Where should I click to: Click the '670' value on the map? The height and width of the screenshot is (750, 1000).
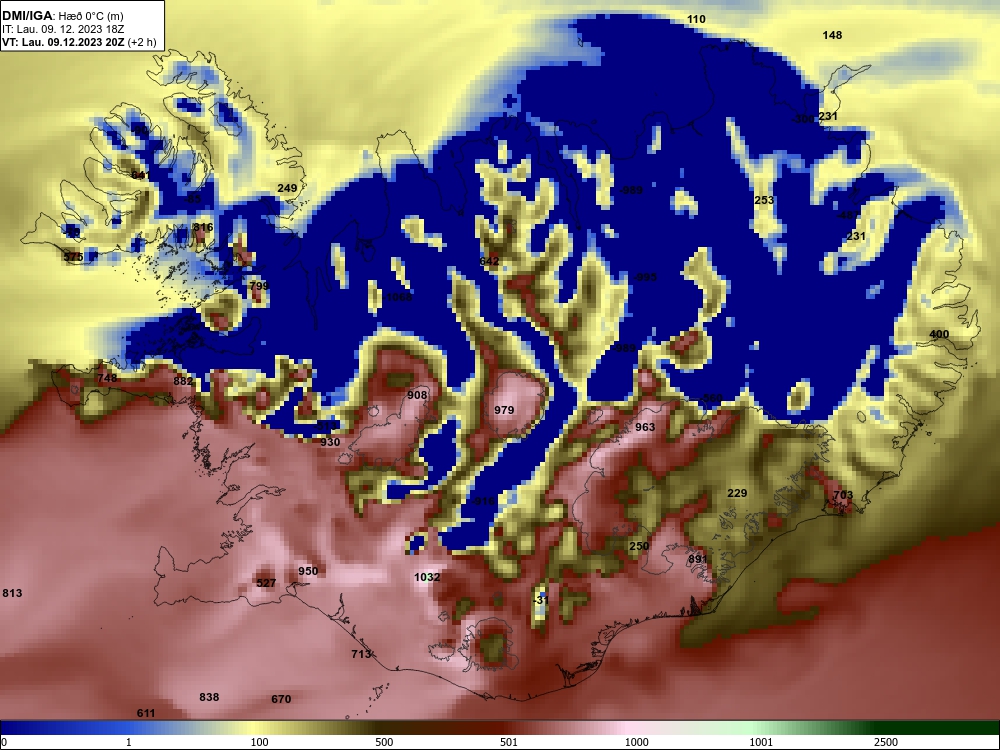point(281,700)
